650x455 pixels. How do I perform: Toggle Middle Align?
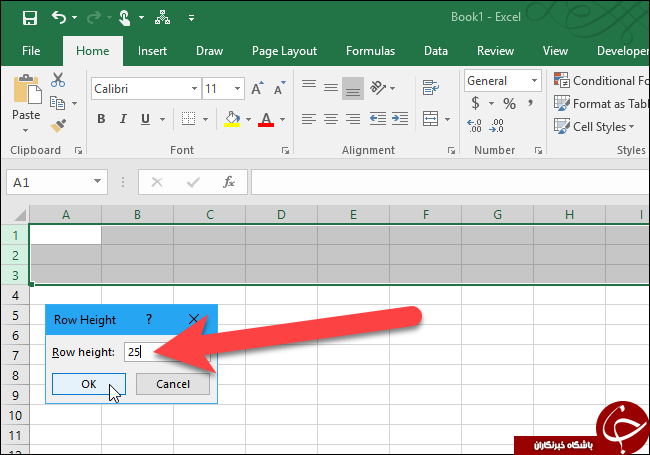point(331,88)
